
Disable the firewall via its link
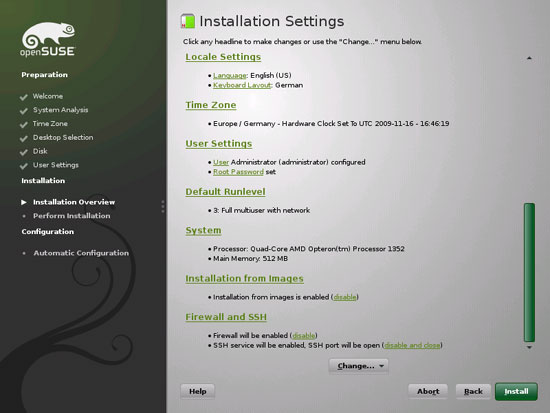(x=304, y=335)
